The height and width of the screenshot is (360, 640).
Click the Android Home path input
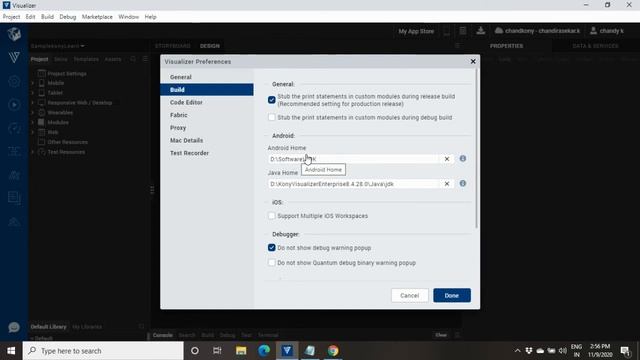(x=353, y=159)
